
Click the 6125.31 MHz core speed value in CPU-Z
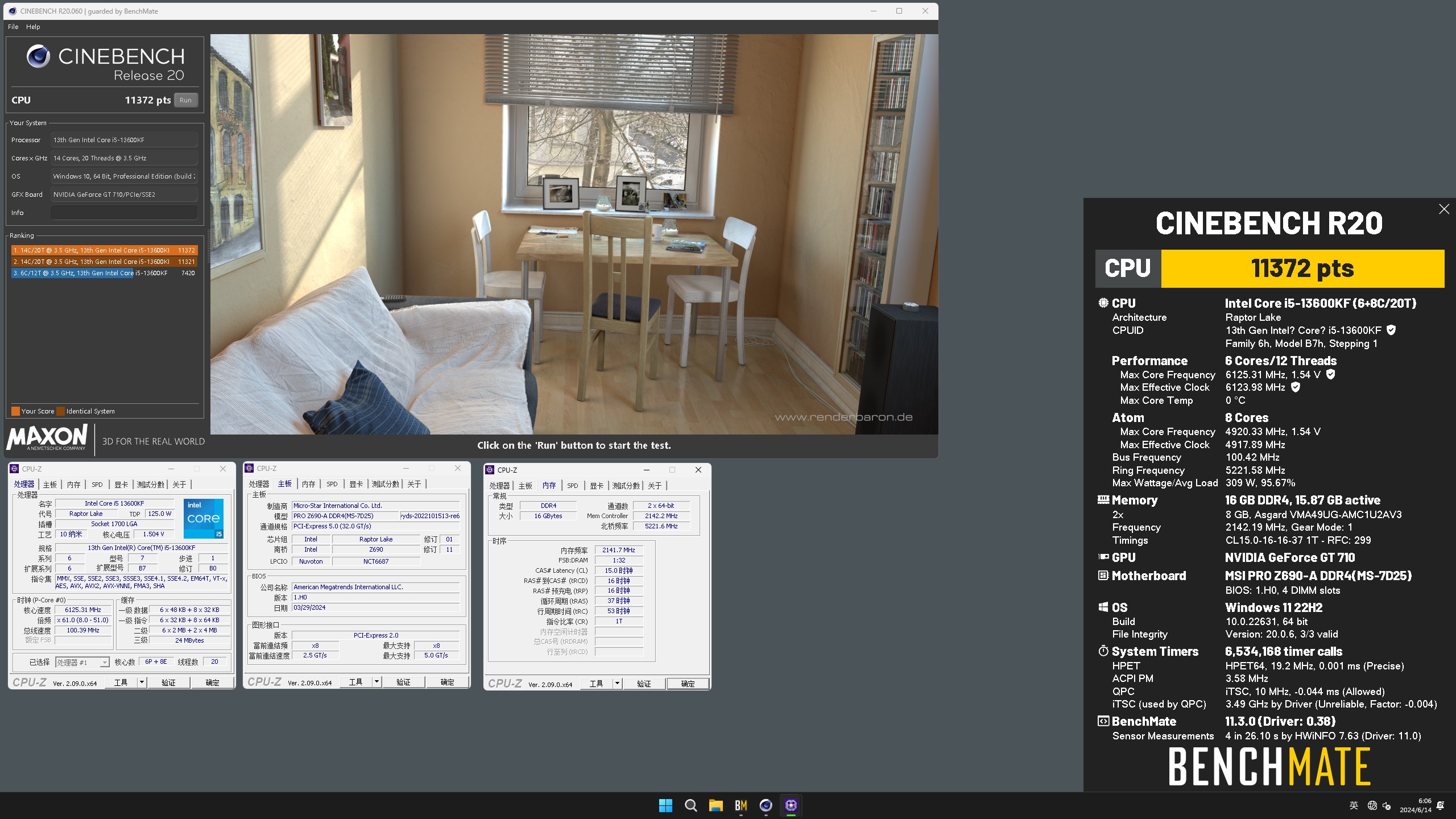click(x=83, y=610)
